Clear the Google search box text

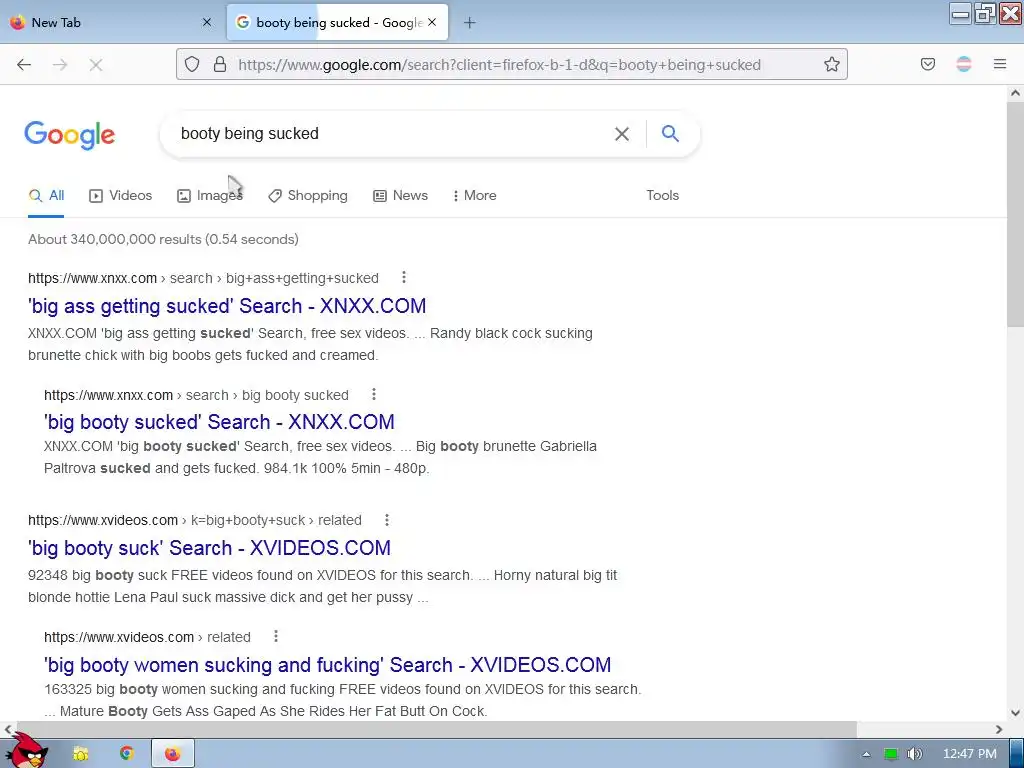pyautogui.click(x=622, y=134)
